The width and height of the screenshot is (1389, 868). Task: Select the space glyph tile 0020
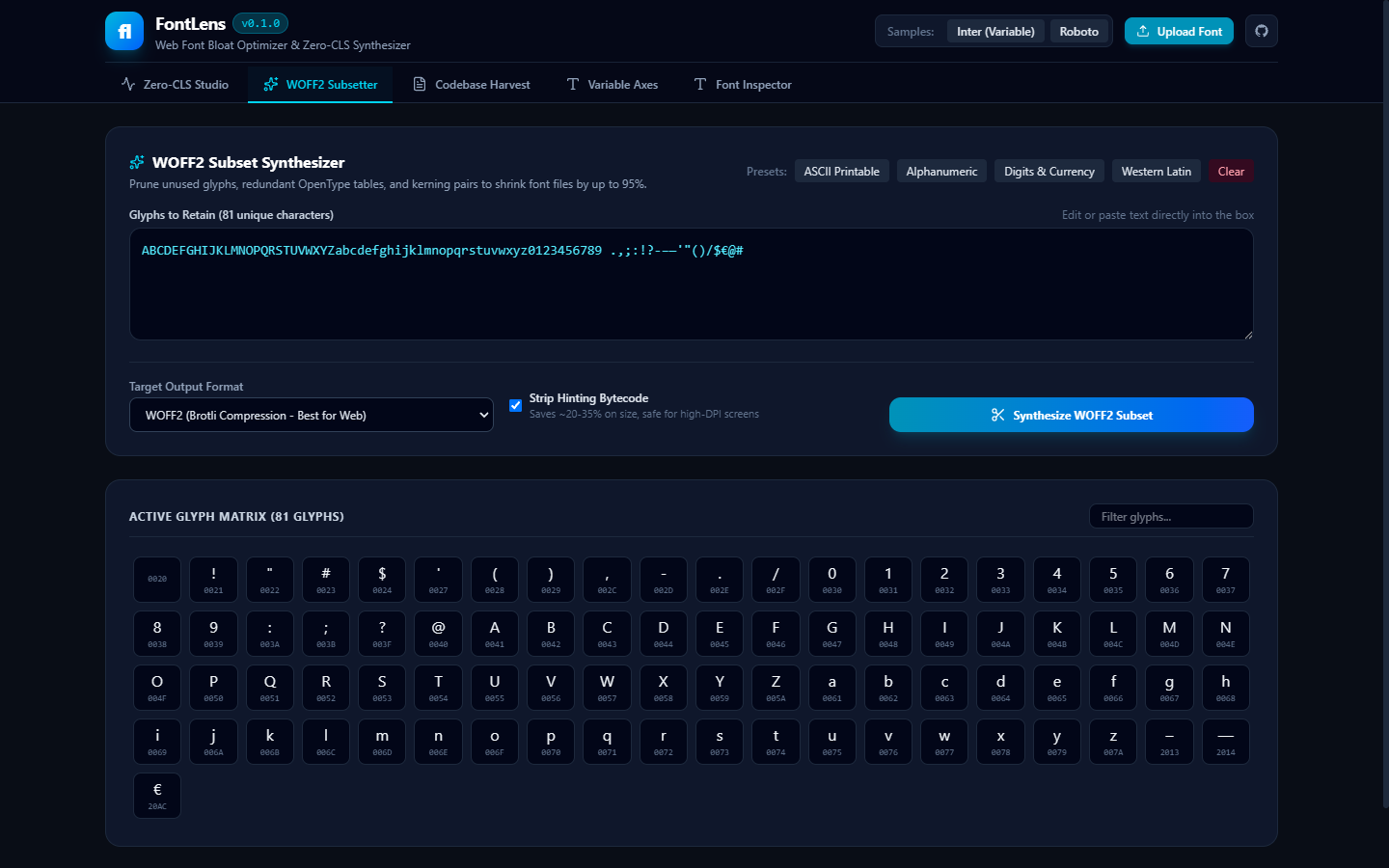tap(157, 580)
